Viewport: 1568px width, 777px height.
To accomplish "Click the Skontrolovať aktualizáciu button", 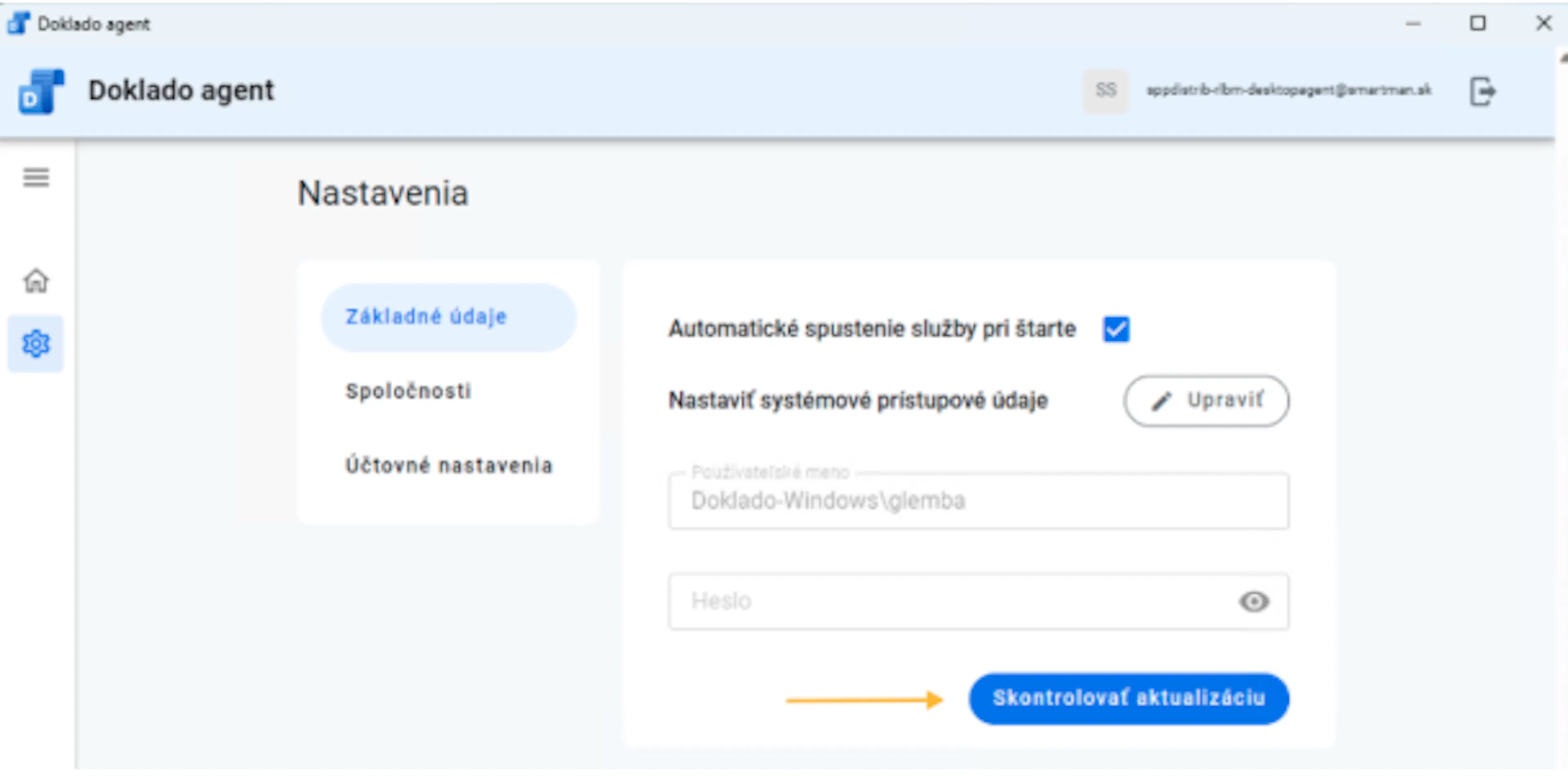I will 1129,698.
